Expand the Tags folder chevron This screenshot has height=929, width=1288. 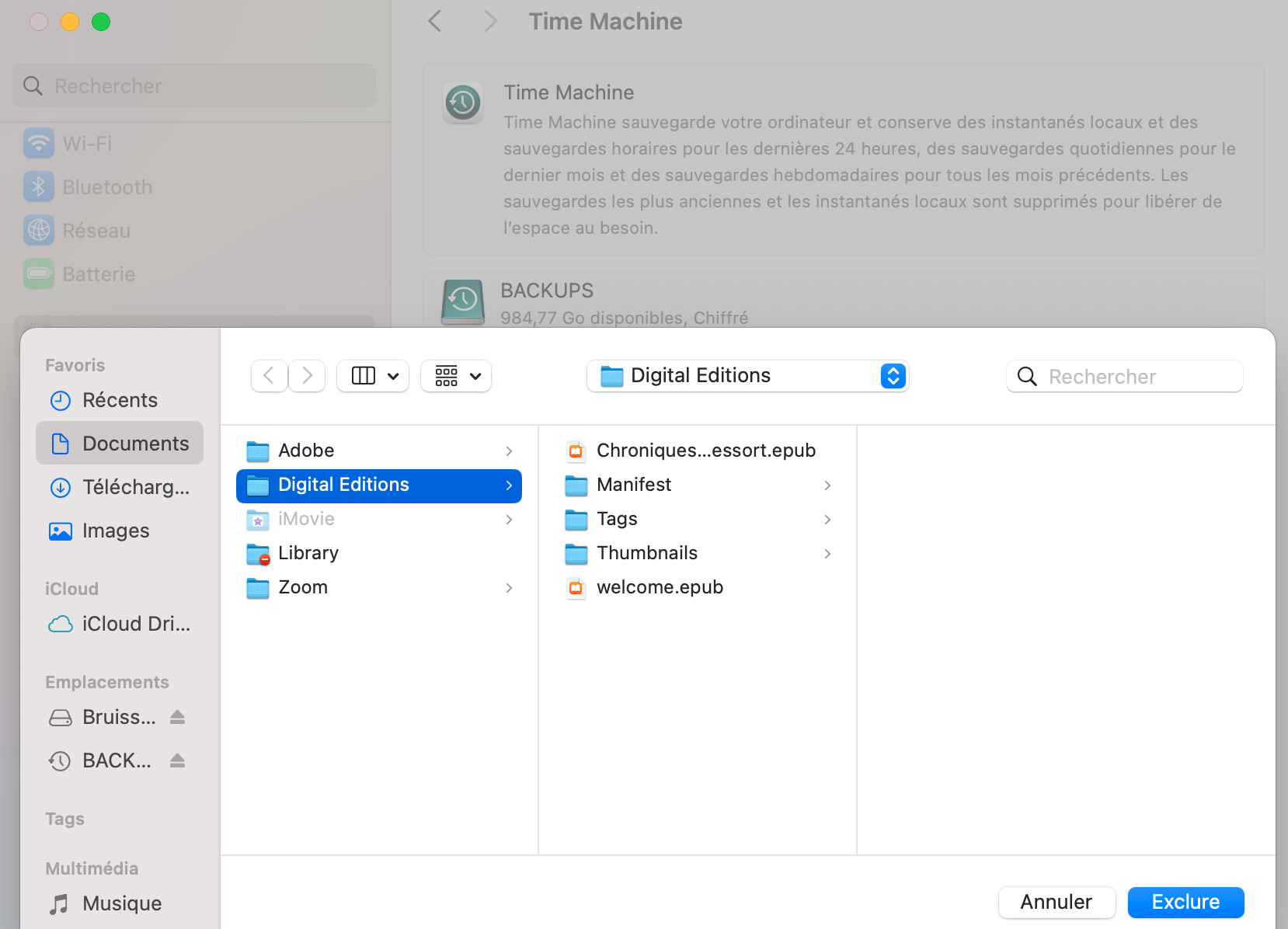827,520
